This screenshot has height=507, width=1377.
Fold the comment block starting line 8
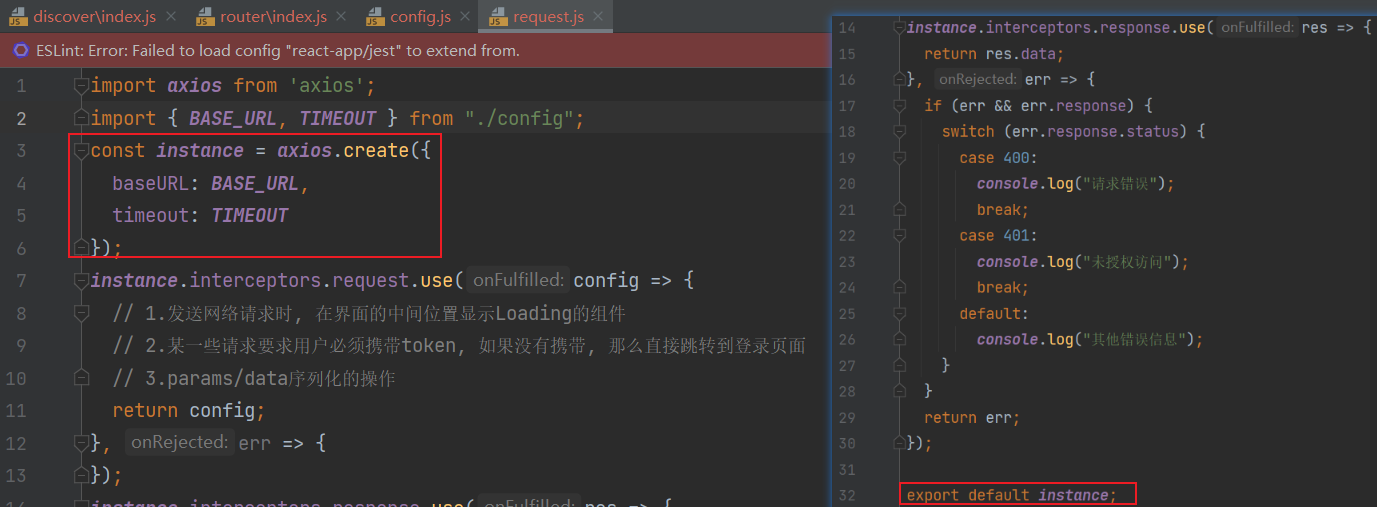(81, 313)
